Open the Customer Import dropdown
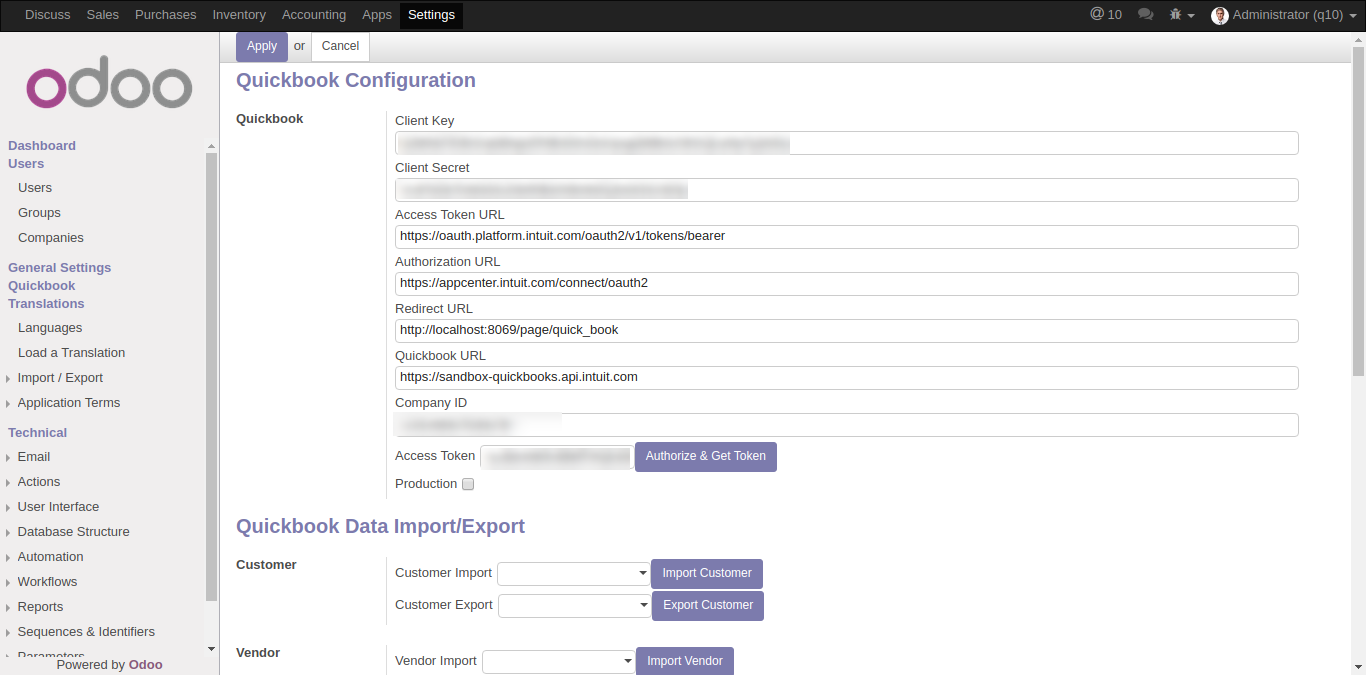 click(x=574, y=574)
